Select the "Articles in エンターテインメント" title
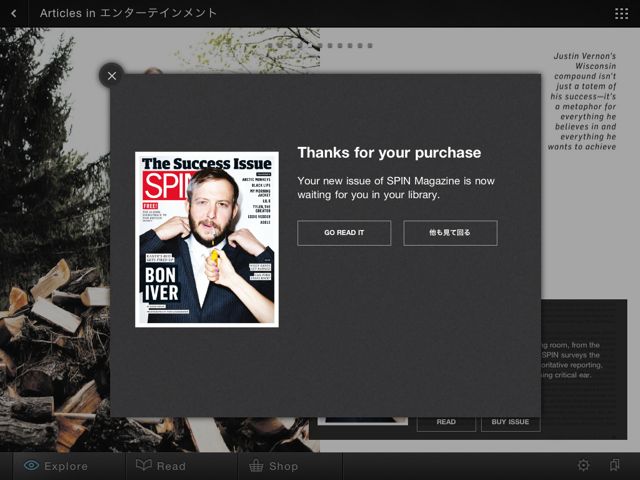640x480 pixels. (x=128, y=13)
